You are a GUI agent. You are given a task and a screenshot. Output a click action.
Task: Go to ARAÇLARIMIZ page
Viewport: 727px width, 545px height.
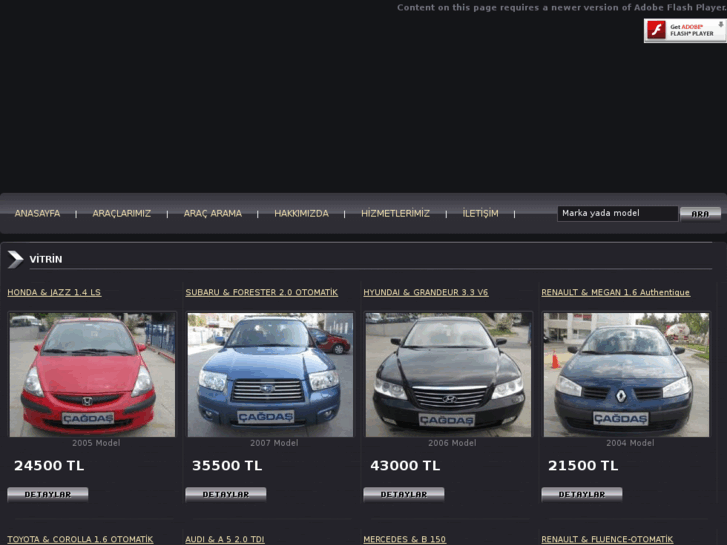pyautogui.click(x=121, y=213)
